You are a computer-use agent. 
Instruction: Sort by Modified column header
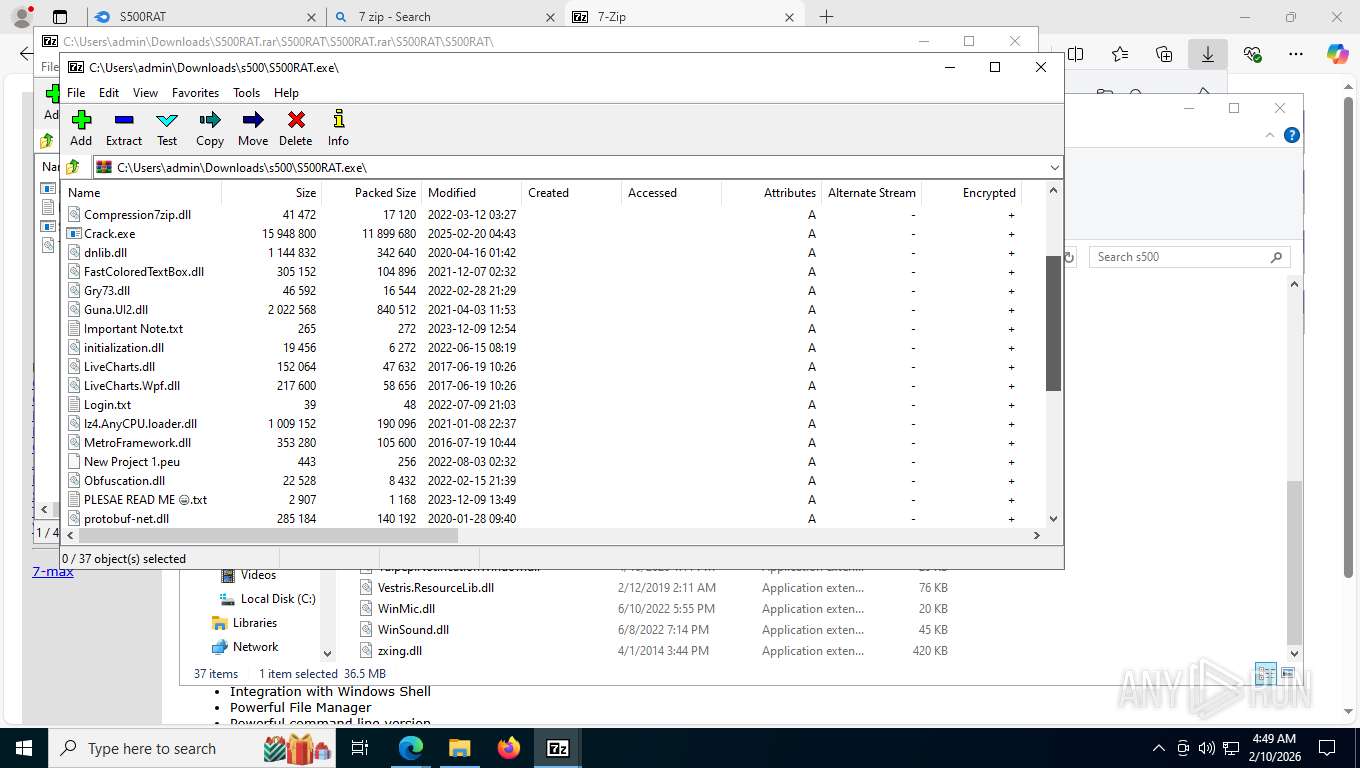point(471,193)
